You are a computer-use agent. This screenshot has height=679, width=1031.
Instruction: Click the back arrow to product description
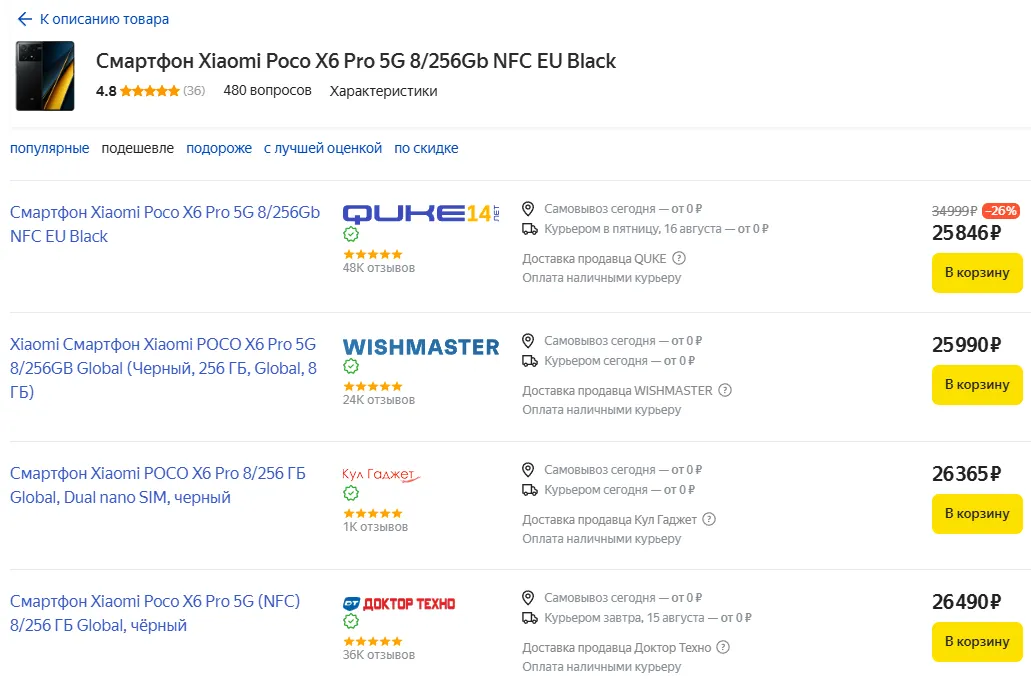(25, 19)
